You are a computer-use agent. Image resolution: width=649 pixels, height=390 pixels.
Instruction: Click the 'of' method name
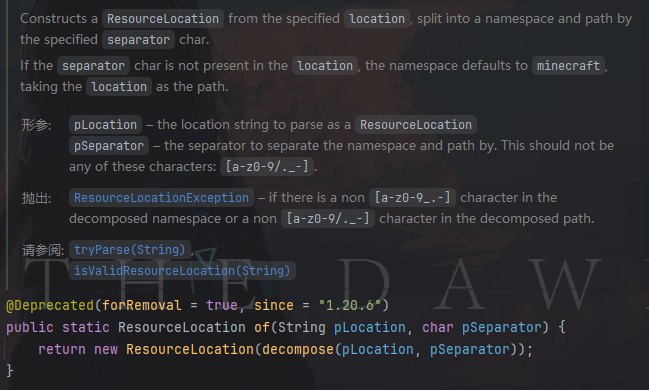coord(262,327)
